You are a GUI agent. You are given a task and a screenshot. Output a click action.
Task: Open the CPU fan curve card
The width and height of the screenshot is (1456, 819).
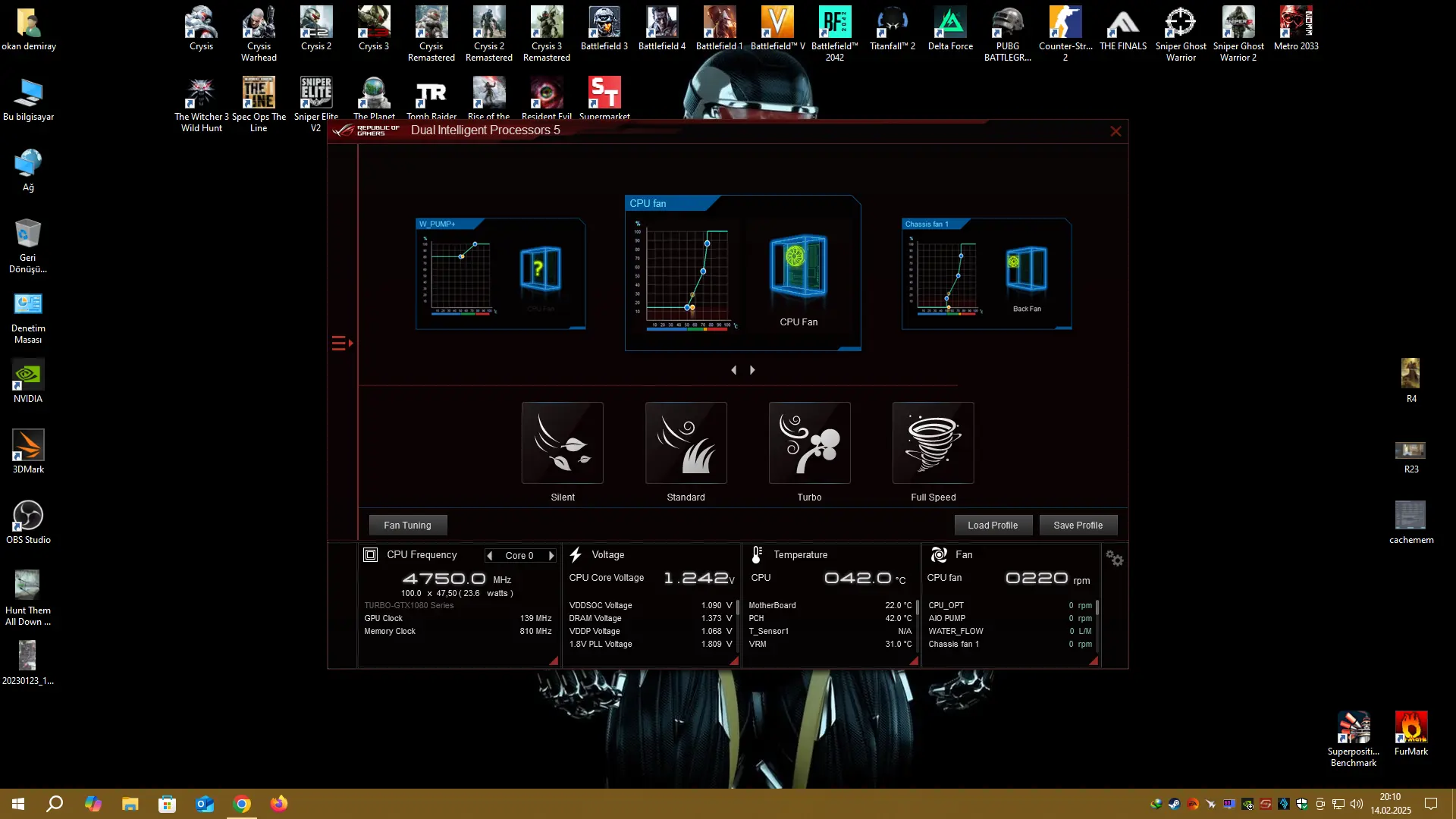(743, 273)
